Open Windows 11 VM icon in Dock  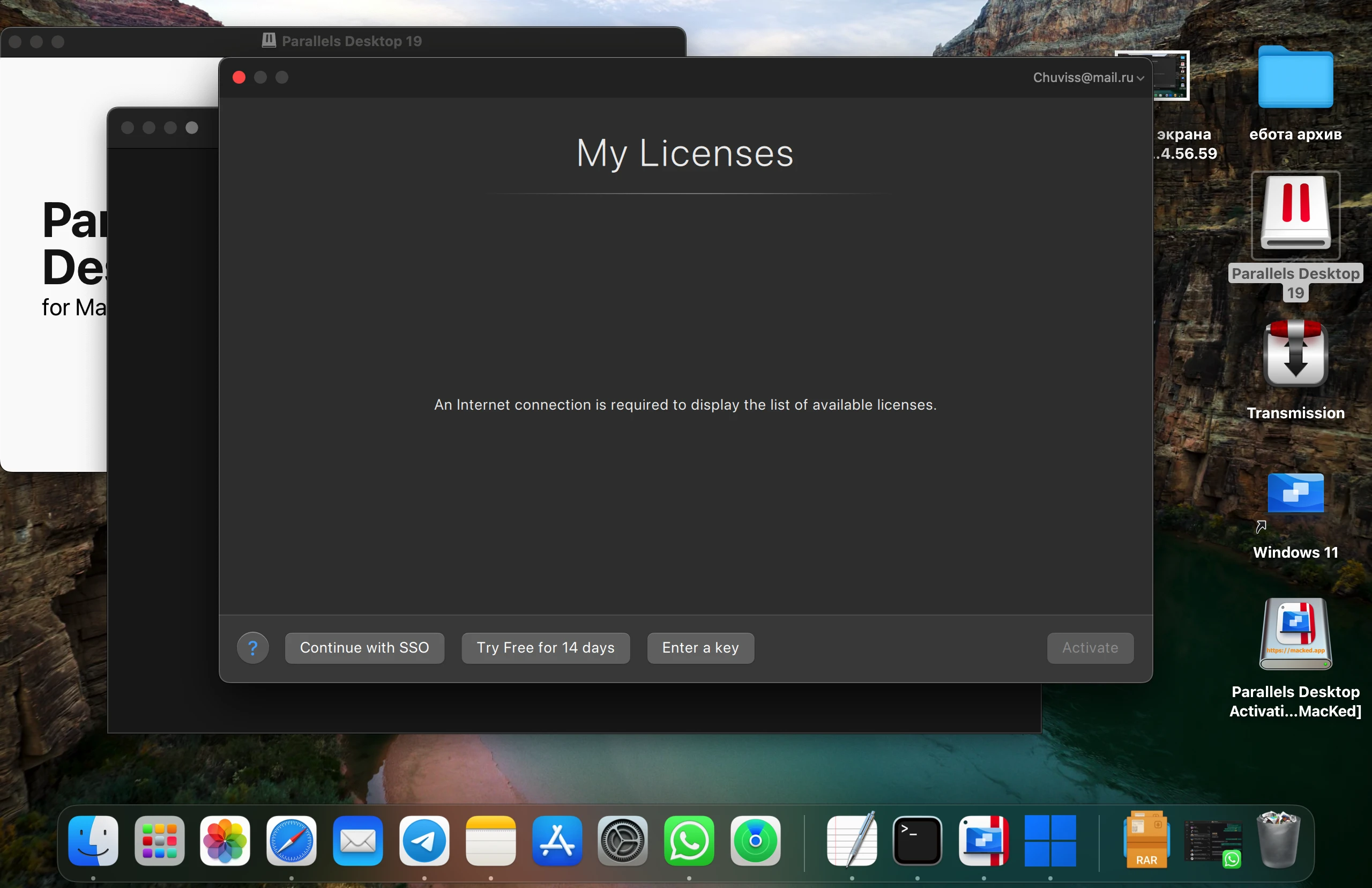(1050, 840)
